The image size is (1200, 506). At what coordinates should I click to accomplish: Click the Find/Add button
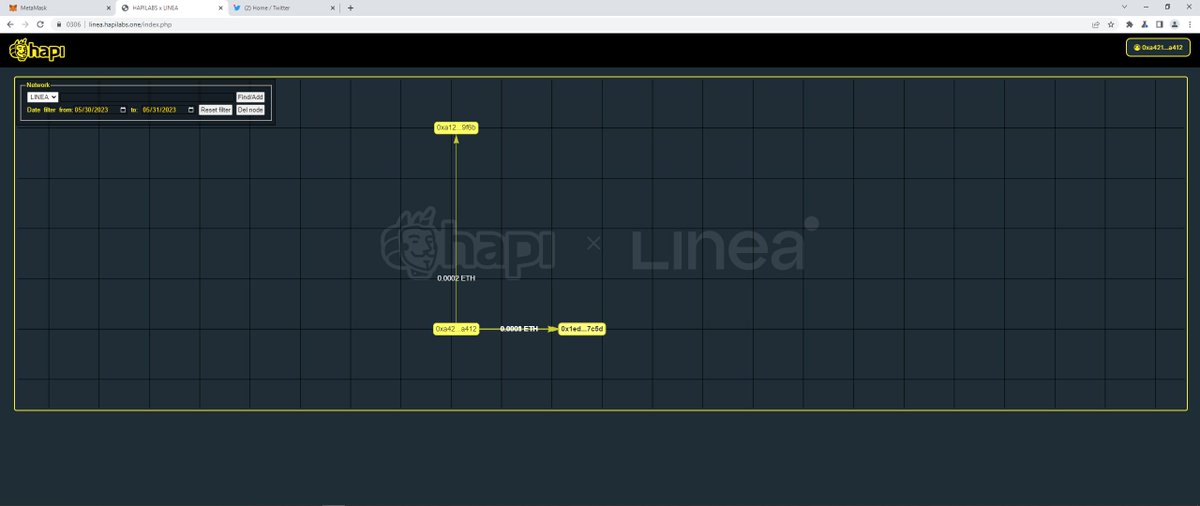(x=250, y=97)
